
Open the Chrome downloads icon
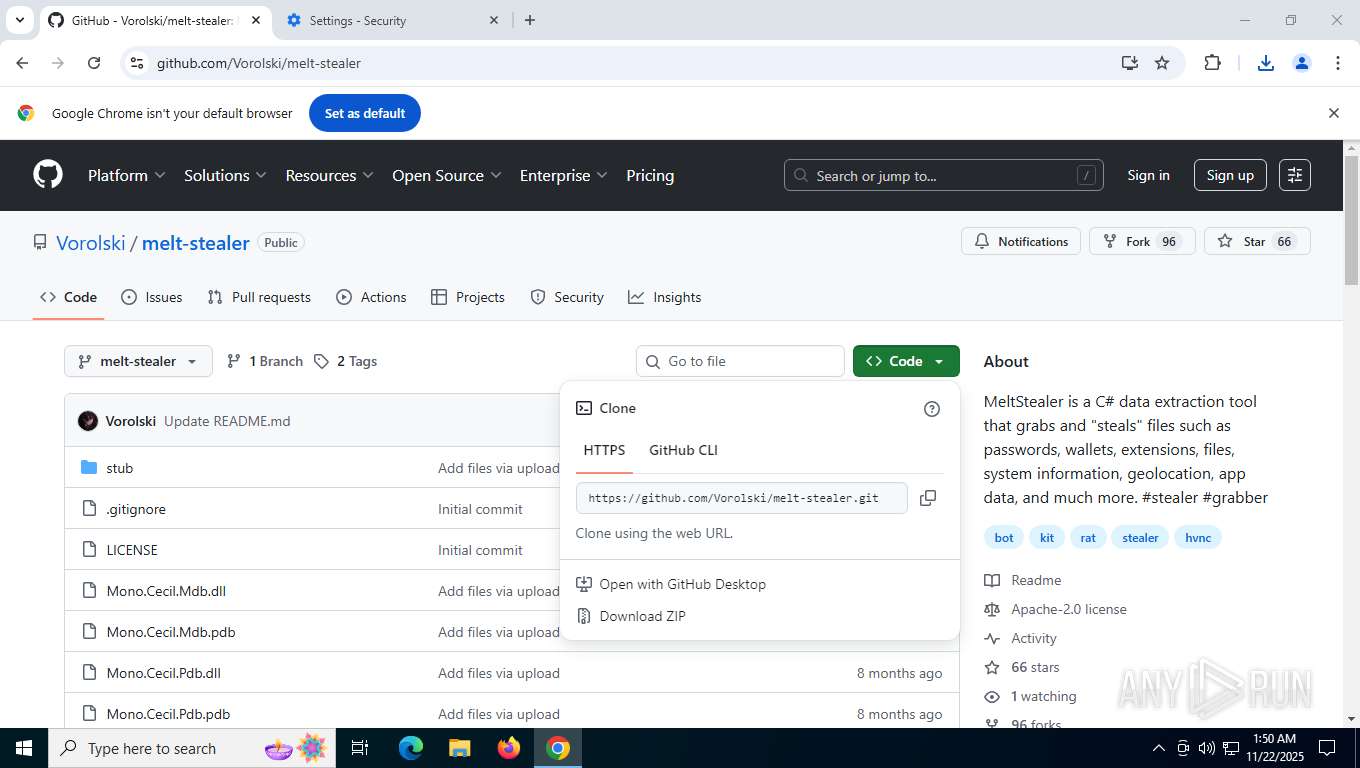point(1265,63)
